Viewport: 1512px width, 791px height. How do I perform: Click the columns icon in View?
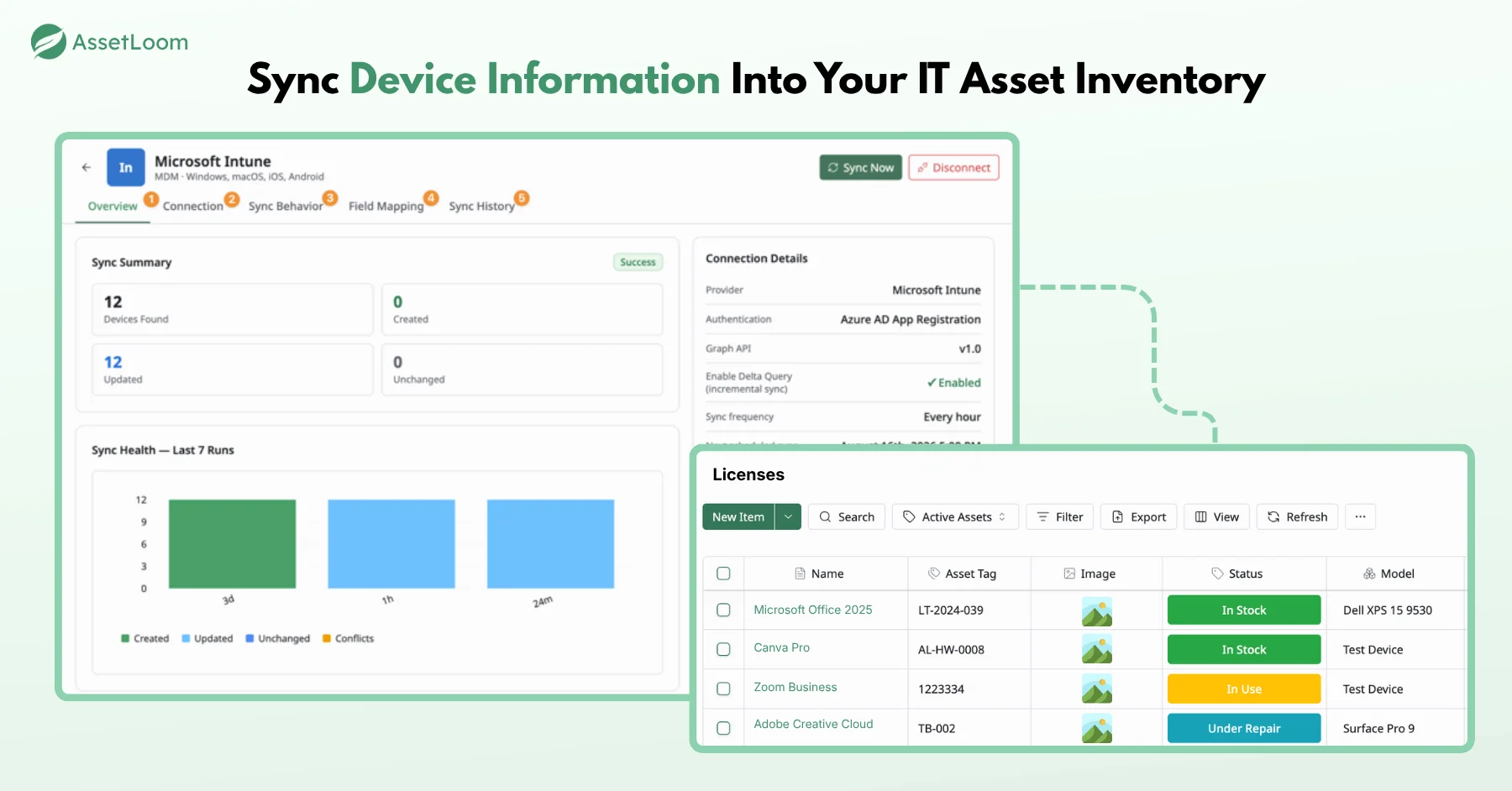point(1200,516)
